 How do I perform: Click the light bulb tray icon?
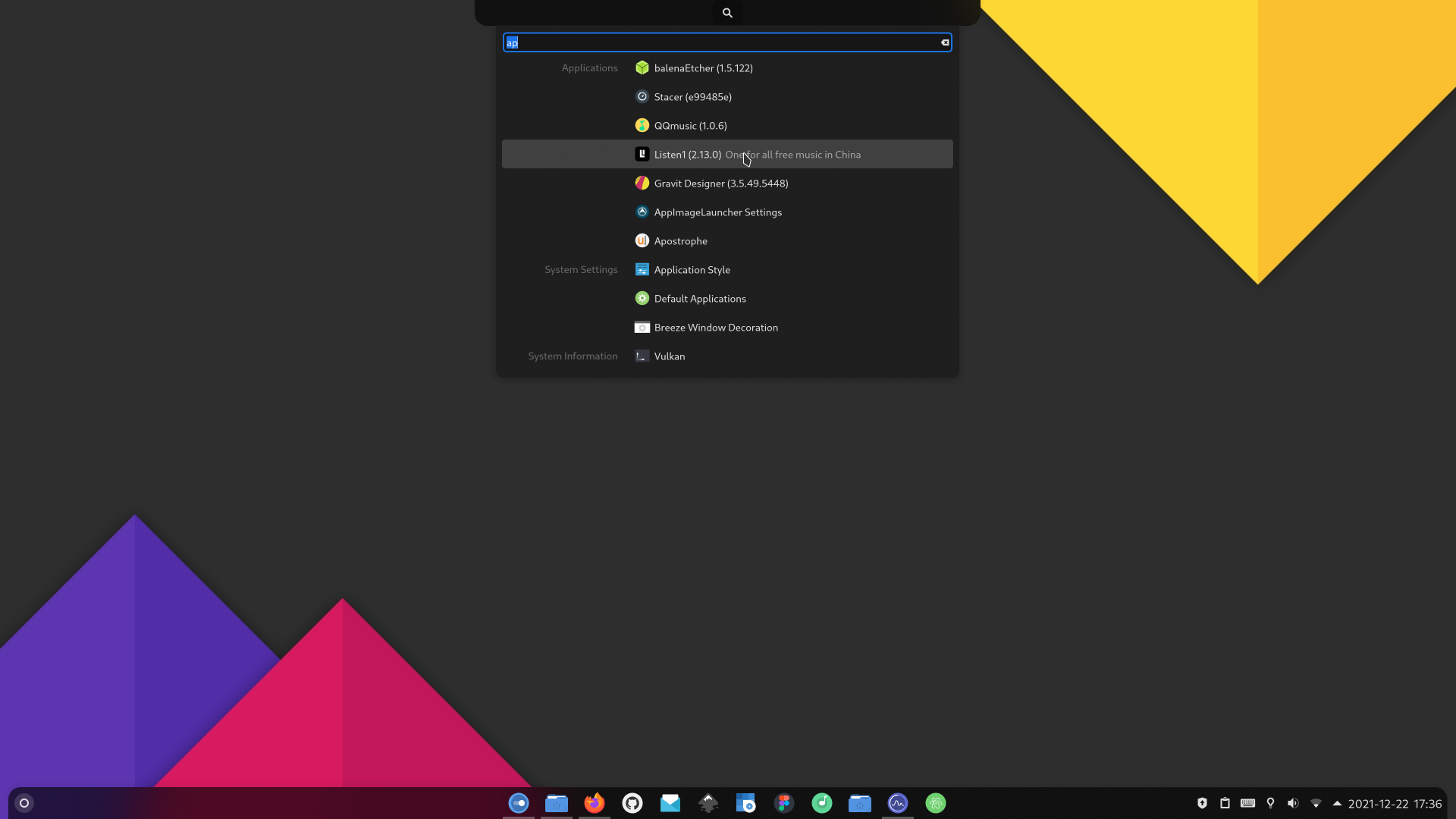click(x=1270, y=803)
